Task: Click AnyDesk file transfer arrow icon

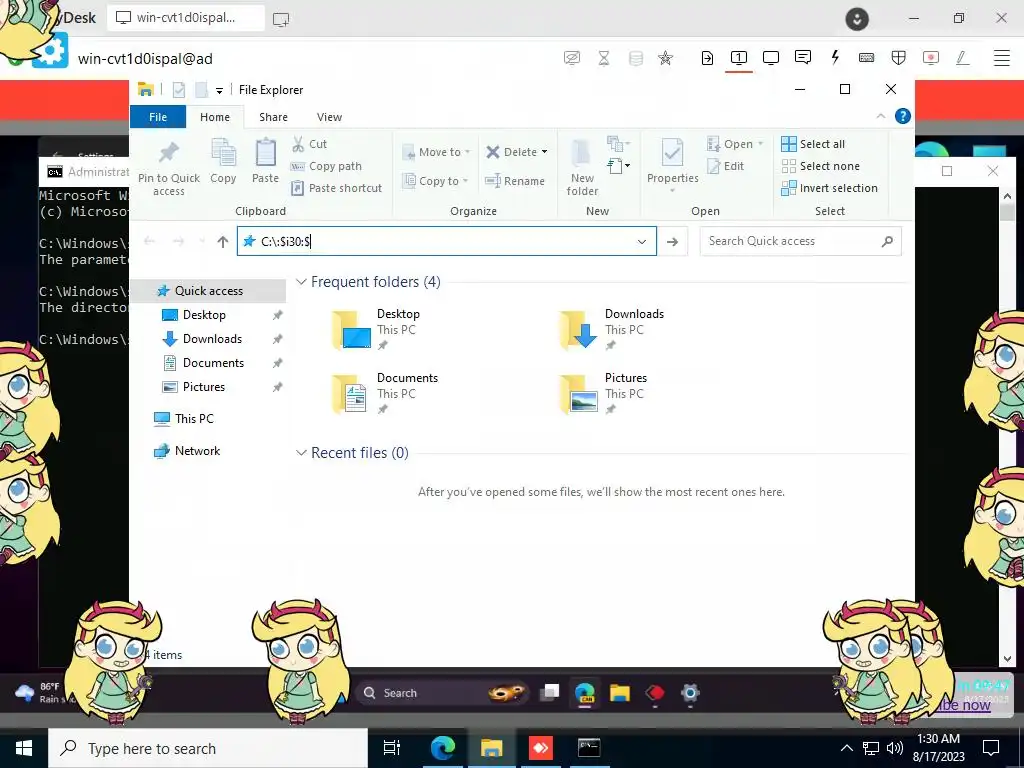Action: [707, 57]
